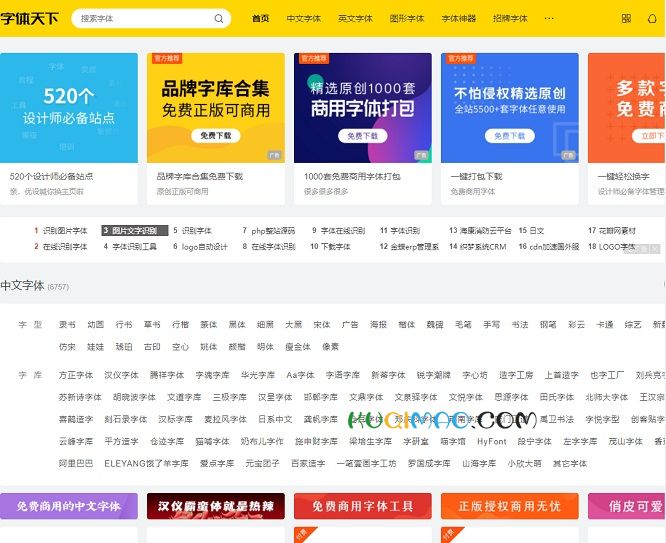Screen dimensions: 666x543
Task: Click 免费下载 on 商用字体打包 banner
Action: tap(362, 135)
